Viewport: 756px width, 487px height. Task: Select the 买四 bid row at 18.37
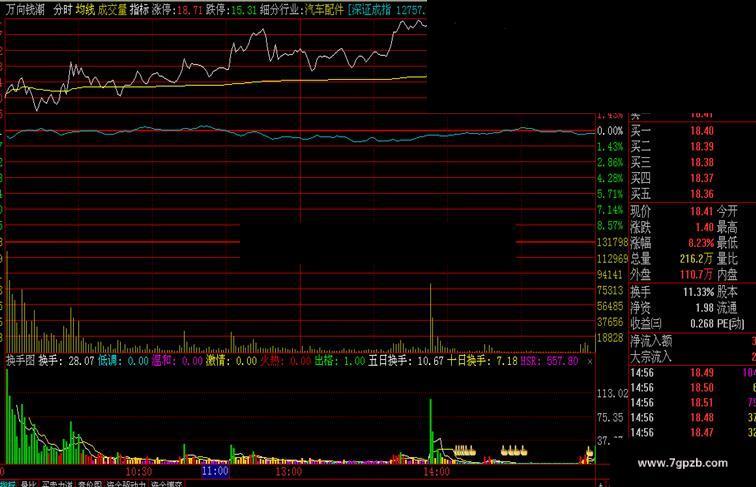click(692, 178)
